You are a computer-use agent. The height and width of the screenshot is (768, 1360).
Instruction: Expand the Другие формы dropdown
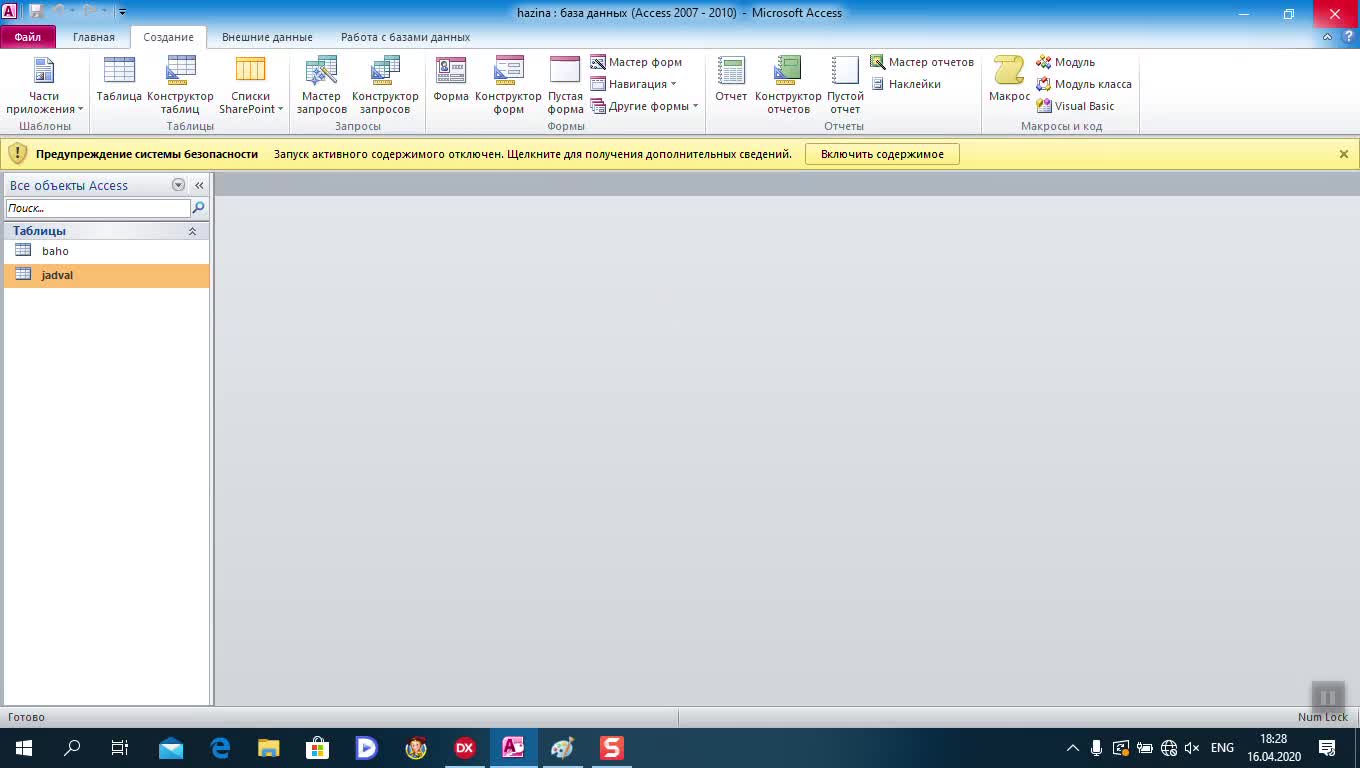[x=644, y=106]
